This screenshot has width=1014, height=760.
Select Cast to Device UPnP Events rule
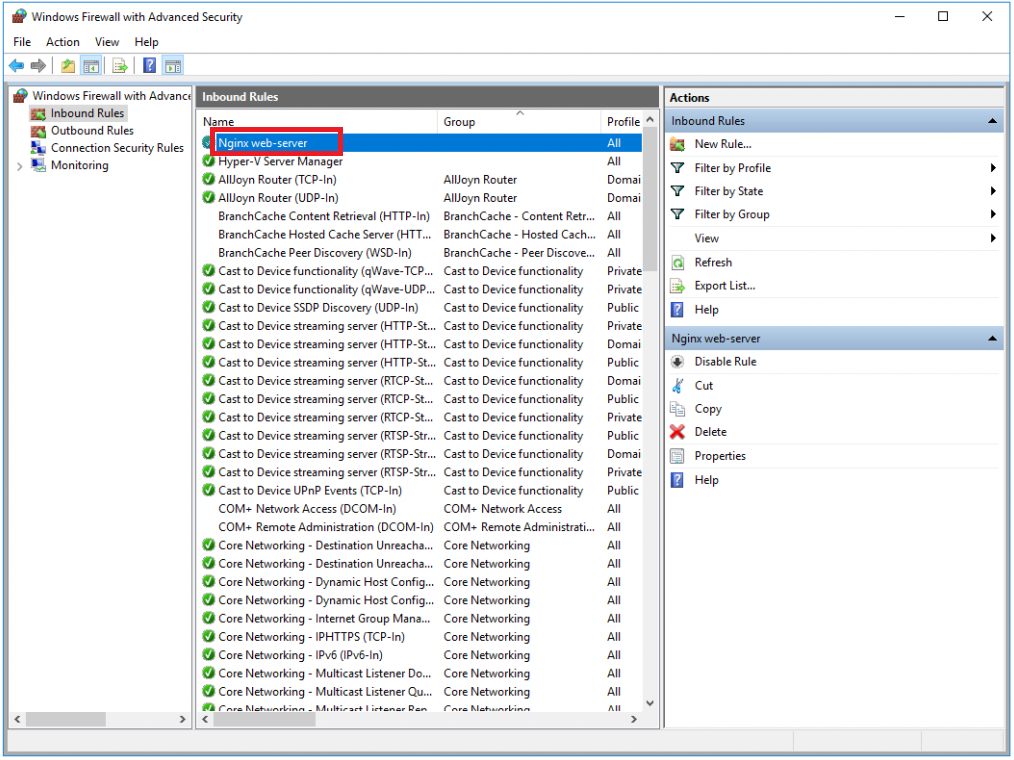[x=421, y=491]
